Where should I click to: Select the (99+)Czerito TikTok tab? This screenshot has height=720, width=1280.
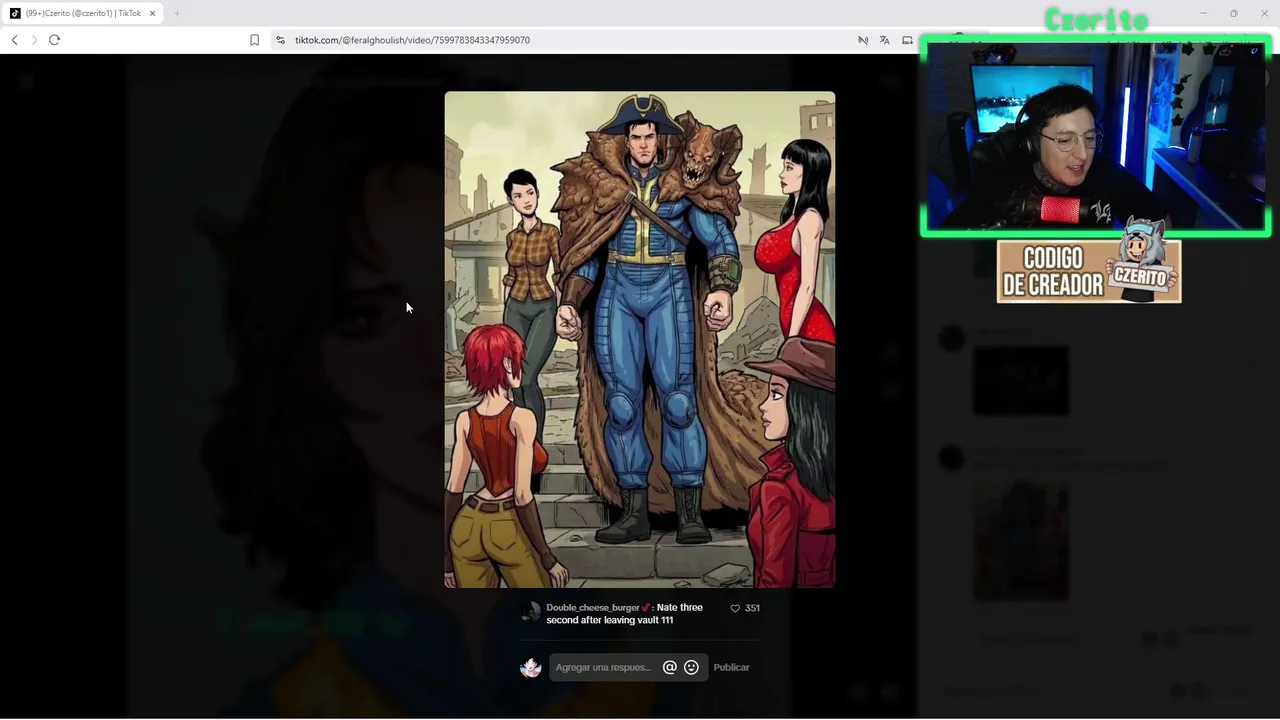(x=83, y=13)
